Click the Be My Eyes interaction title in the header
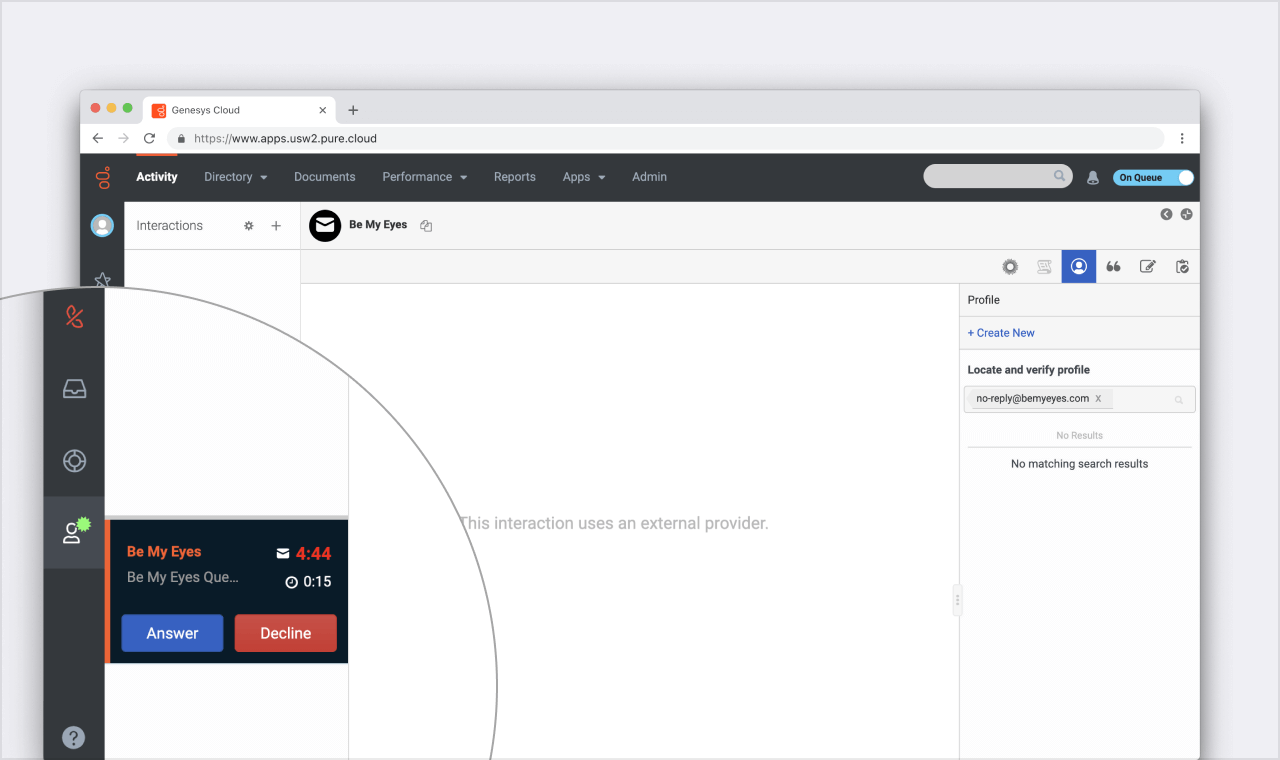The width and height of the screenshot is (1280, 760). [378, 225]
